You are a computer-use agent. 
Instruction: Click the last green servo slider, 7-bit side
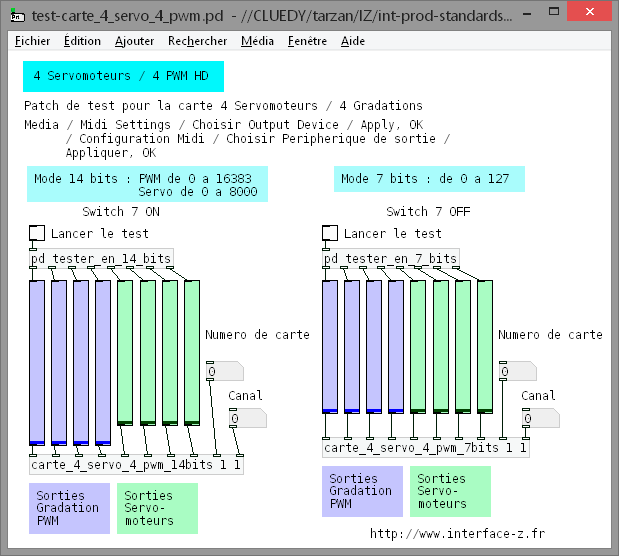coord(485,346)
